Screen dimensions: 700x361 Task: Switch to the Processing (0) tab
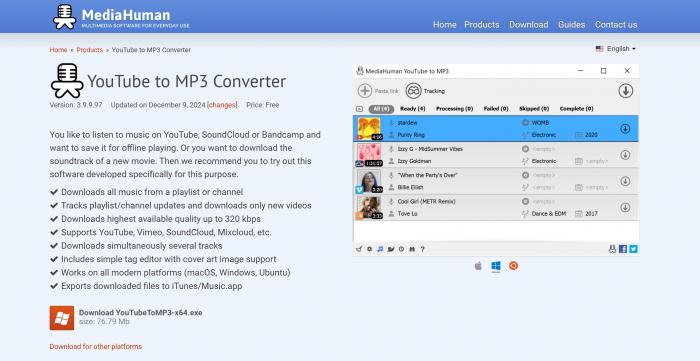coord(454,109)
